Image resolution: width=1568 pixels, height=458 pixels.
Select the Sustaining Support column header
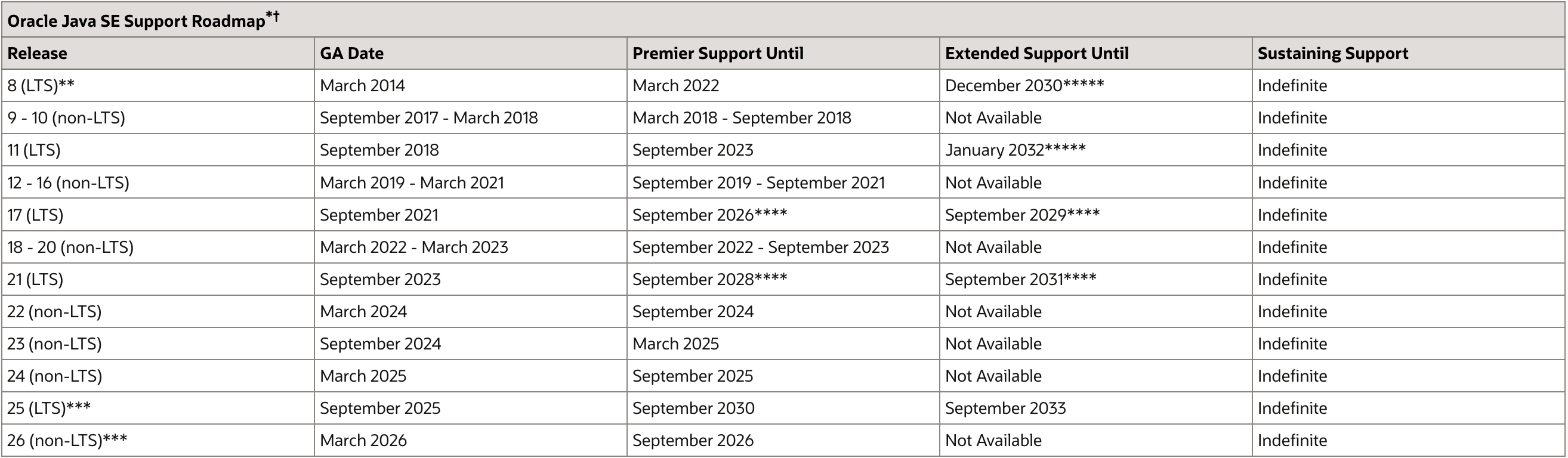click(x=1332, y=54)
